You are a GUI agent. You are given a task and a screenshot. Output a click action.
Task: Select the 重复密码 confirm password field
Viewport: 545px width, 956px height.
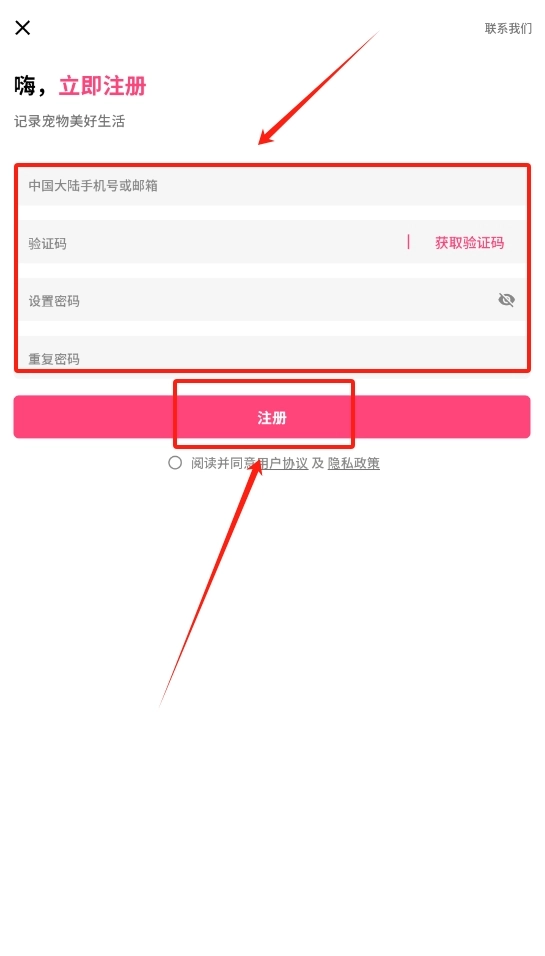[272, 354]
